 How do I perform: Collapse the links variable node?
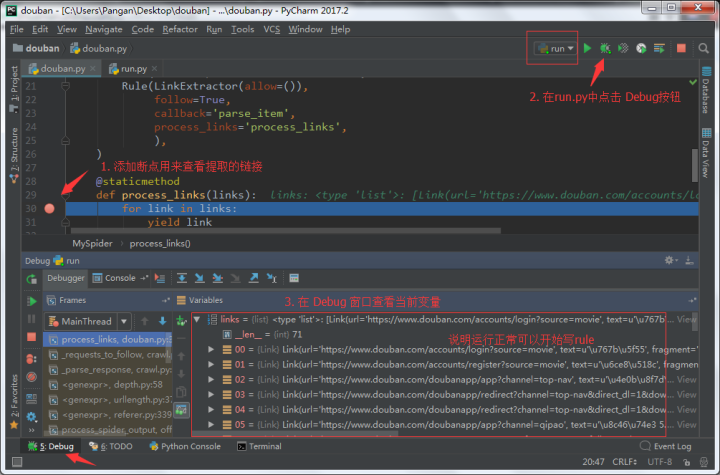click(197, 319)
